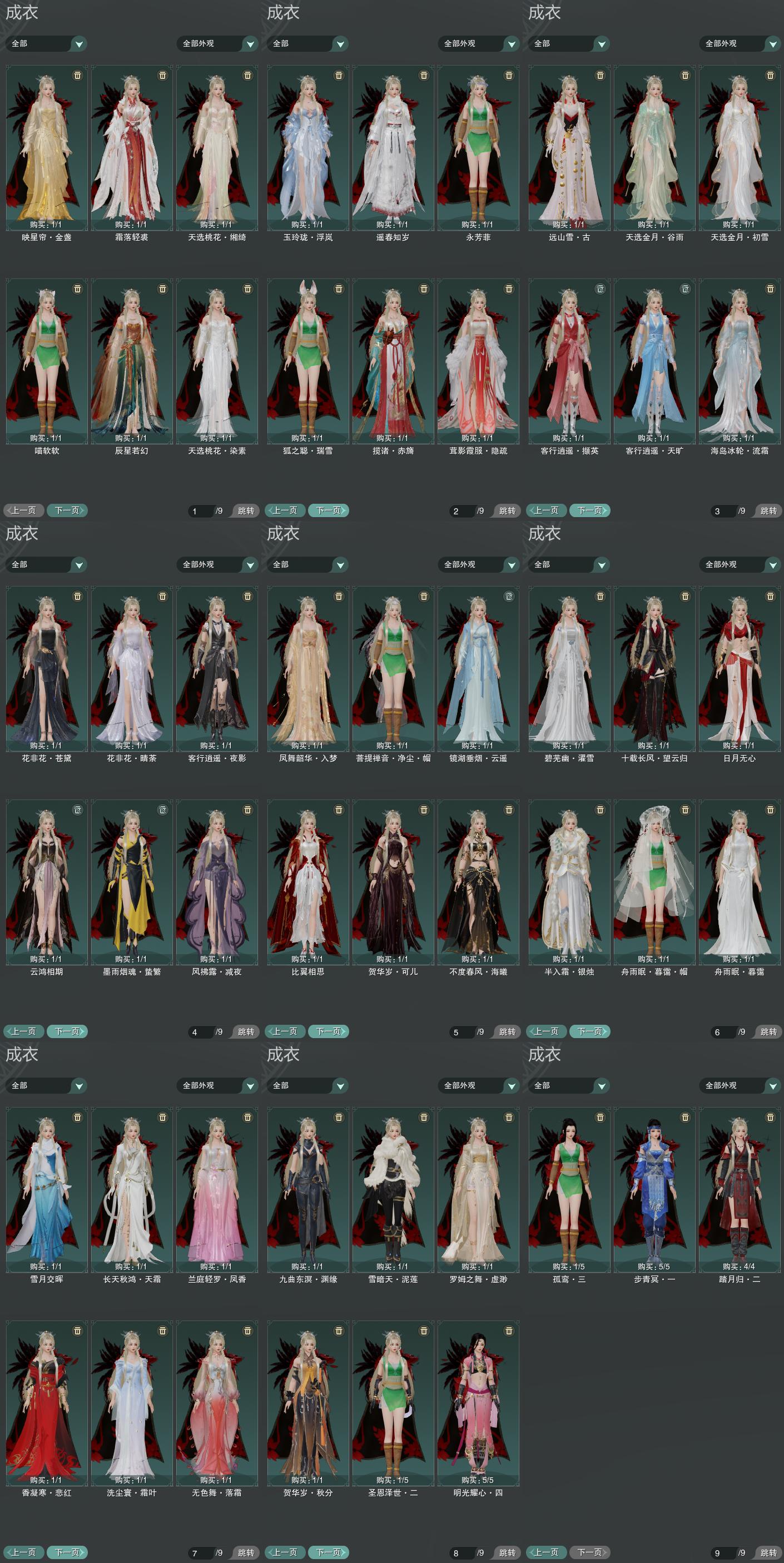The height and width of the screenshot is (1563, 784).
Task: Click the trash icon on 香凝寒·悲红 card
Action: (77, 1331)
